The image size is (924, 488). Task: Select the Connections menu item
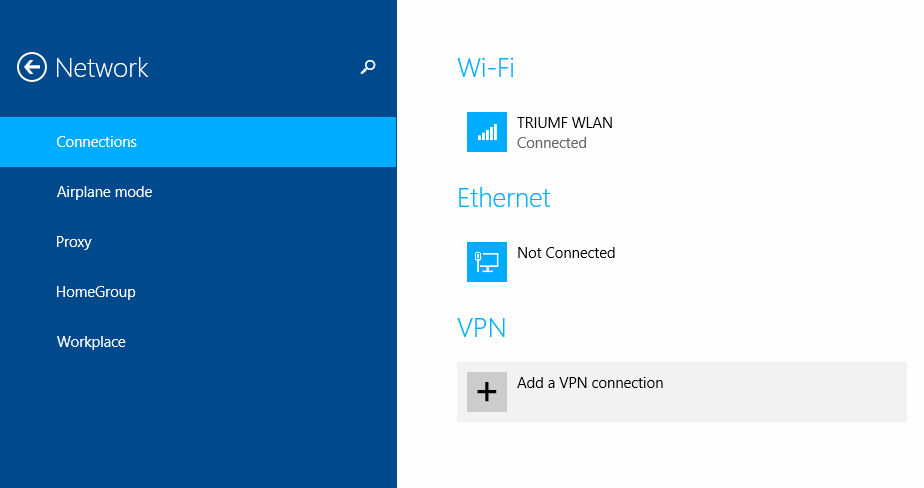(x=97, y=142)
